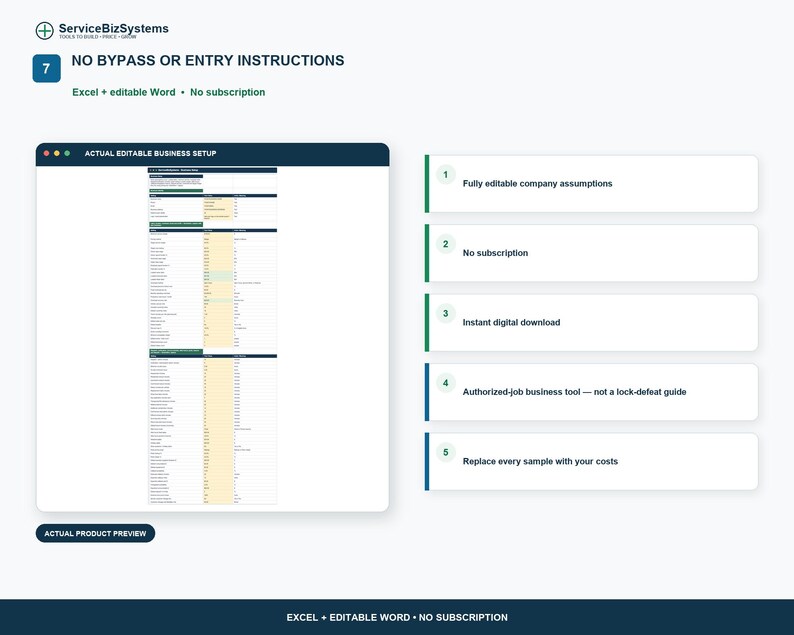Click the green dot in preview window header

[67, 153]
